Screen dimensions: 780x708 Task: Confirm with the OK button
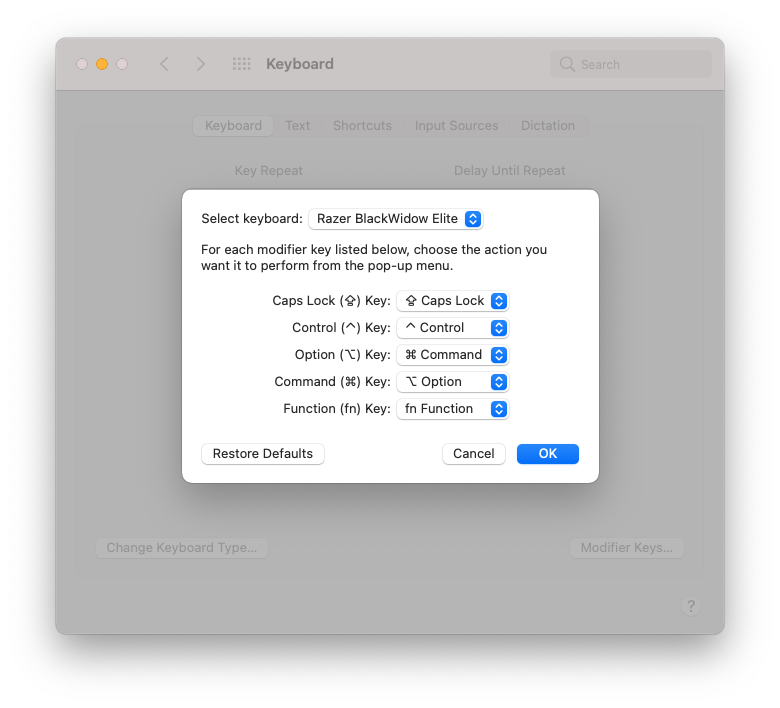pos(548,454)
